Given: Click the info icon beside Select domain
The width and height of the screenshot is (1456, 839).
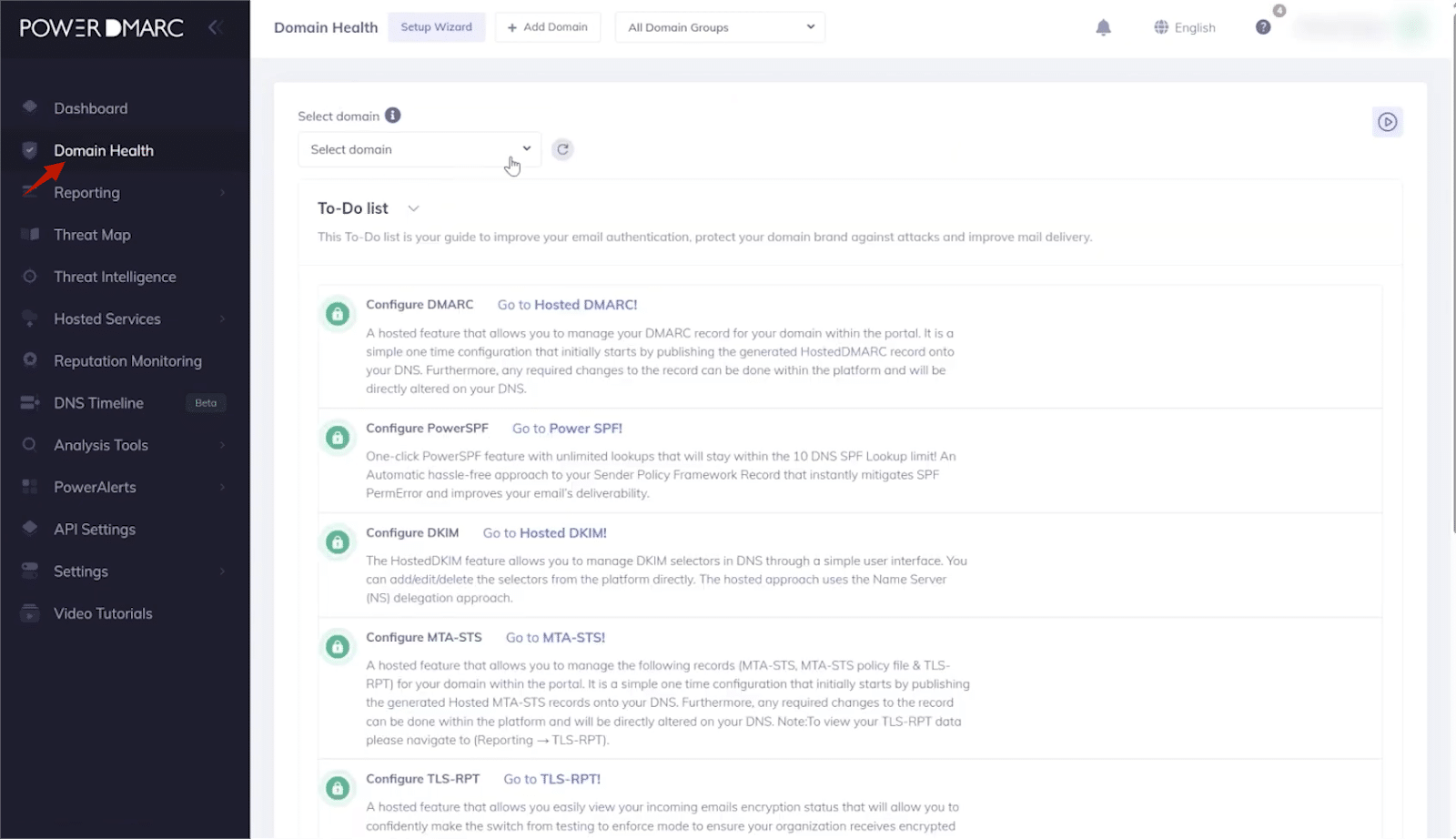Looking at the screenshot, I should [392, 115].
